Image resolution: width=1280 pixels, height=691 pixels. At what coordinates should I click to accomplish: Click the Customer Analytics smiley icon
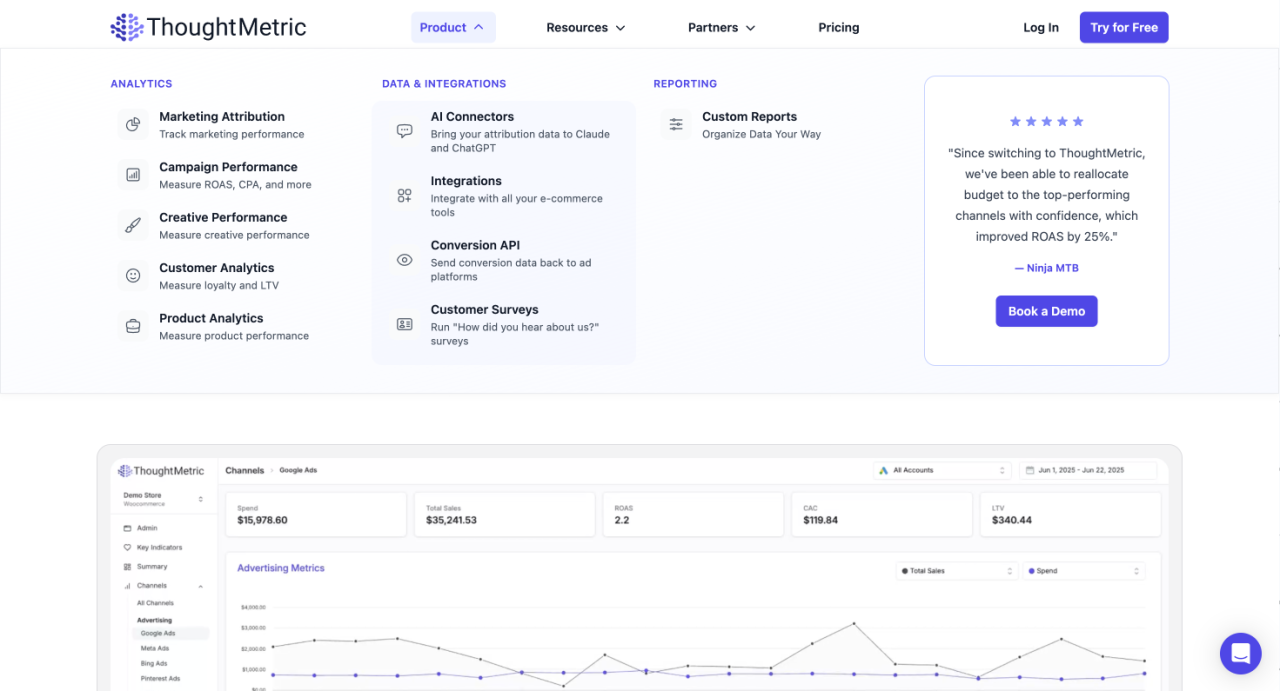(133, 275)
